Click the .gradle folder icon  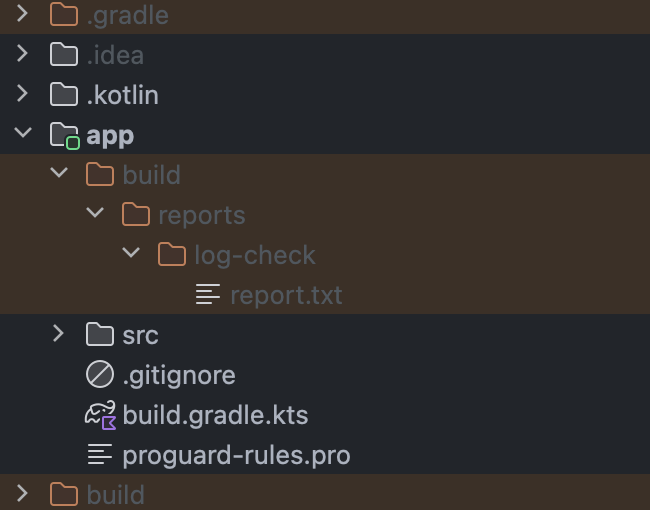coord(64,14)
